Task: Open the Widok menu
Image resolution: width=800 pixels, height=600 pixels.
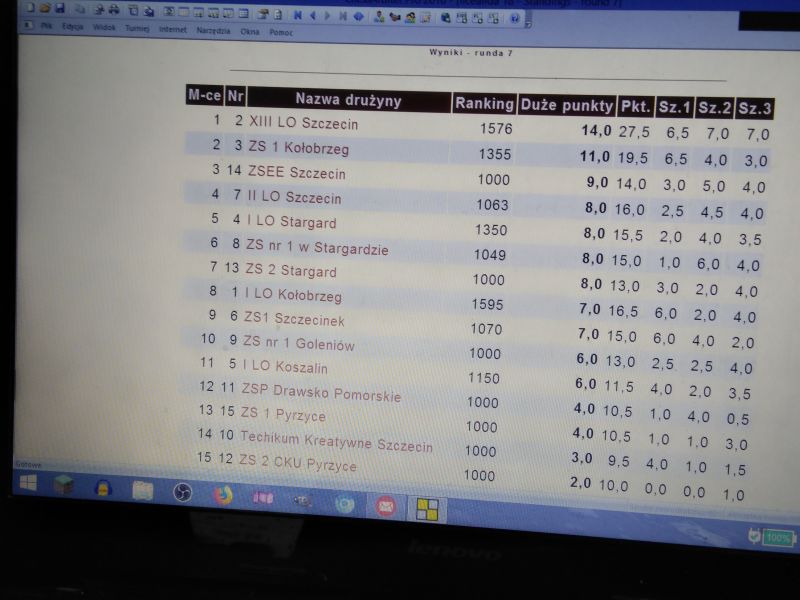Action: 104,27
